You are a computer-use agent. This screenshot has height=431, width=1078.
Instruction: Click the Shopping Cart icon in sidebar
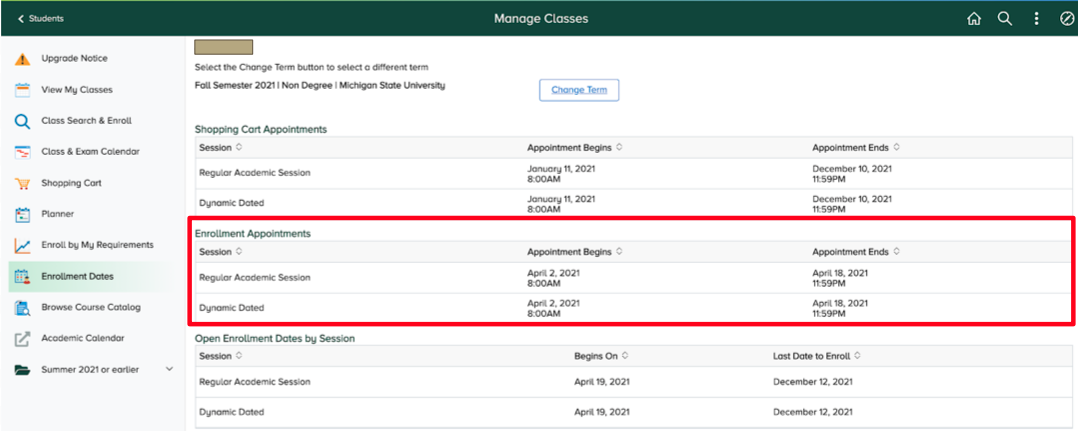pyautogui.click(x=22, y=184)
